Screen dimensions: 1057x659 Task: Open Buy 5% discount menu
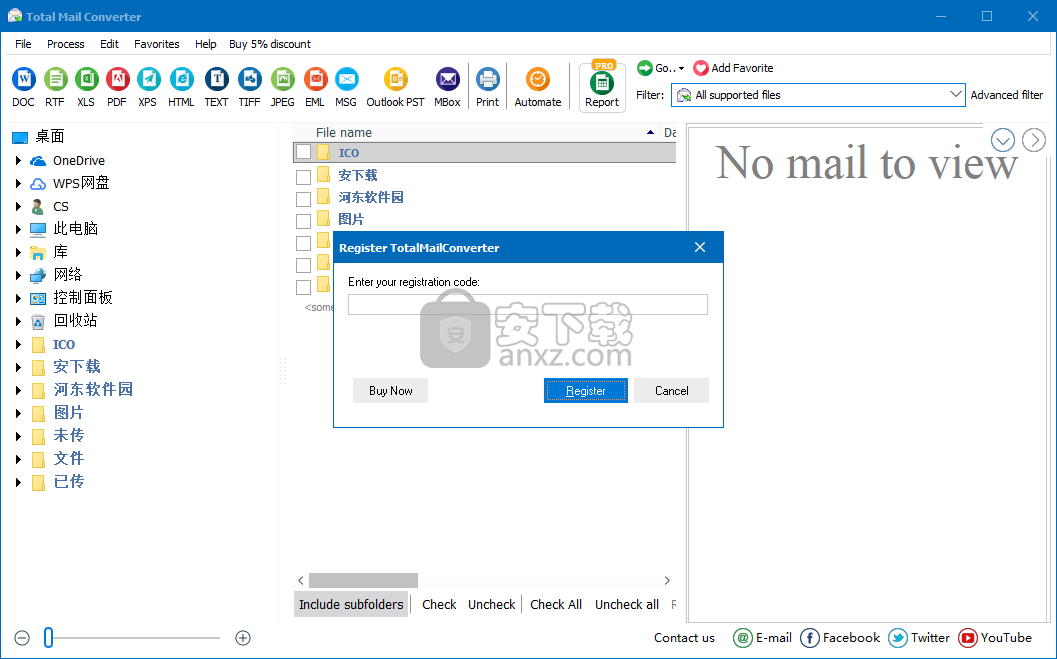point(270,44)
